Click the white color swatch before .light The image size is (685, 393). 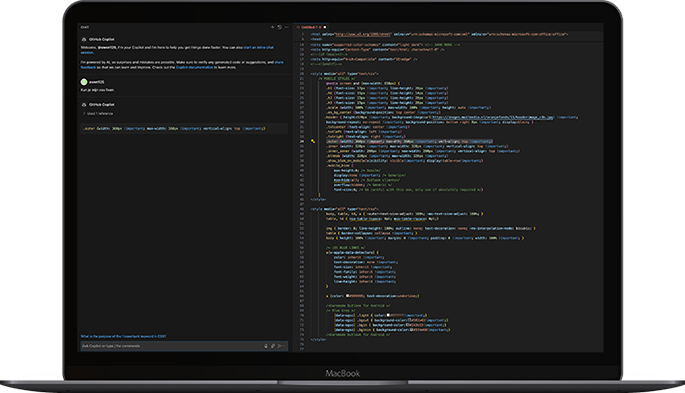(x=388, y=315)
